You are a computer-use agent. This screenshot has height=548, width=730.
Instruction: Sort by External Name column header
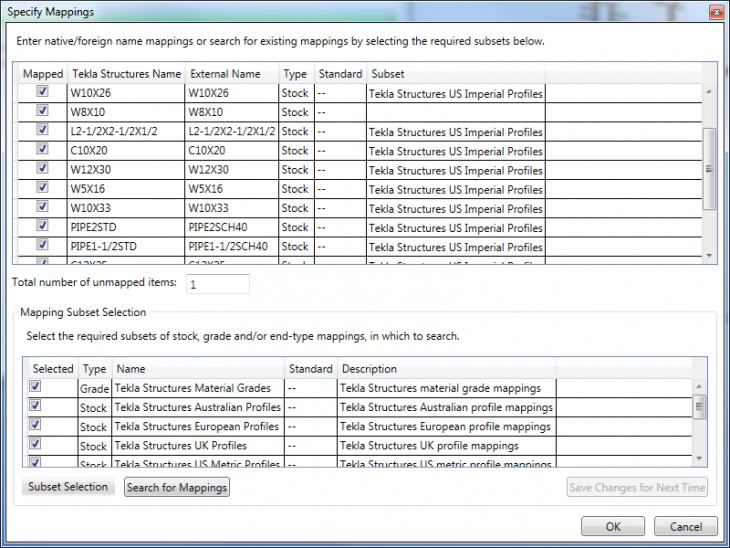(x=232, y=74)
